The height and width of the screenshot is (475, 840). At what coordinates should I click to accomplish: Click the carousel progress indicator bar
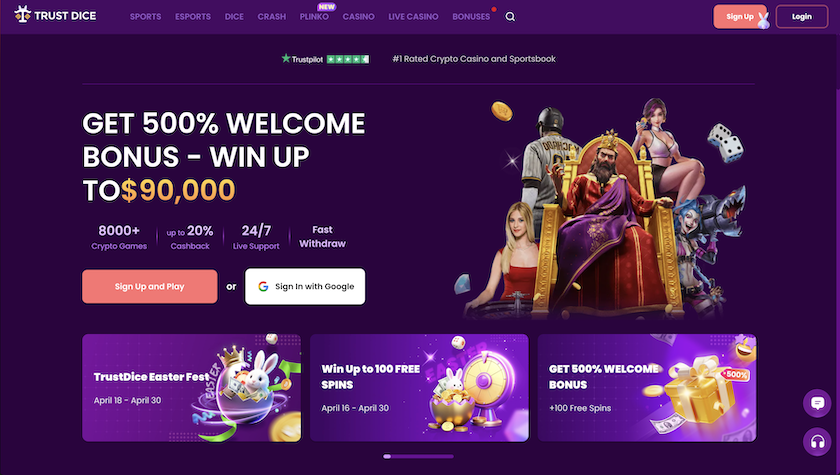[x=418, y=456]
